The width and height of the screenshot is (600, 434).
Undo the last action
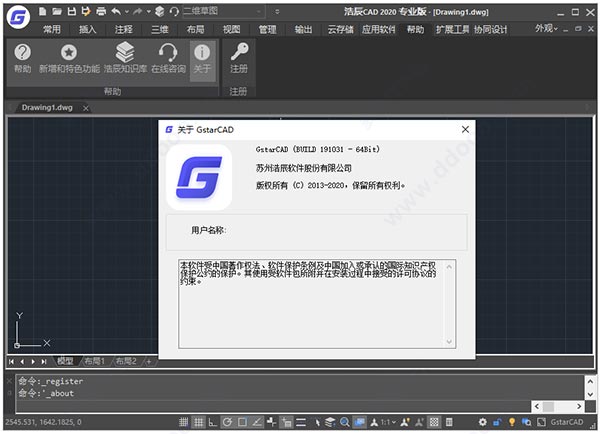[116, 12]
